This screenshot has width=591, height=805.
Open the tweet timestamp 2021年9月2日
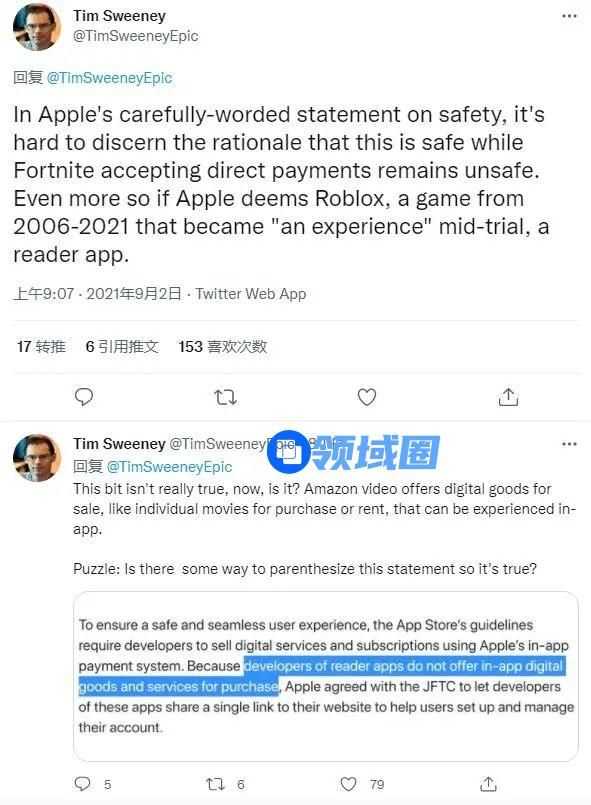click(x=134, y=294)
